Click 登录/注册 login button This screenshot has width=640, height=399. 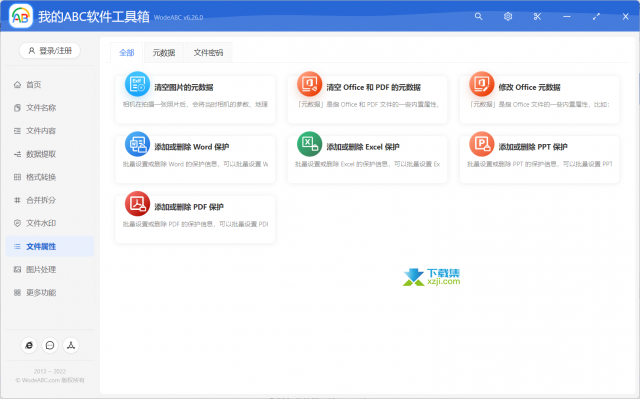click(50, 51)
